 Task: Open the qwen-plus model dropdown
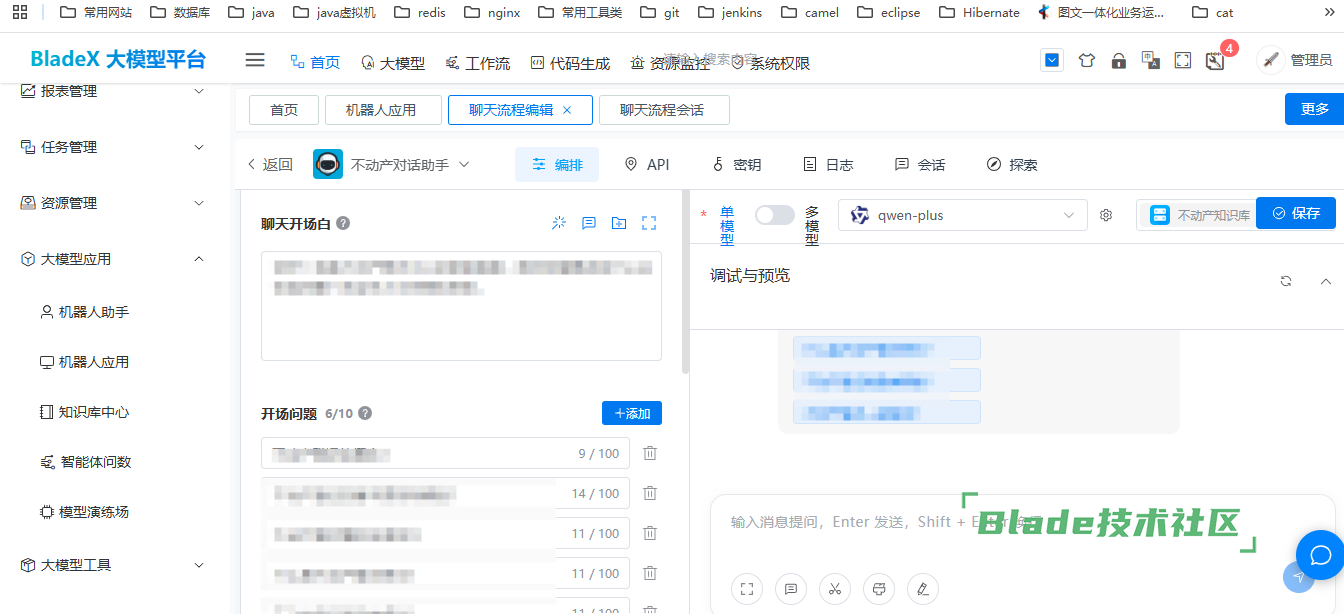[962, 215]
